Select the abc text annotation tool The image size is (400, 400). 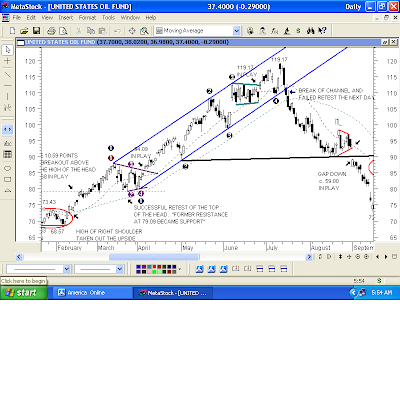tap(8, 143)
